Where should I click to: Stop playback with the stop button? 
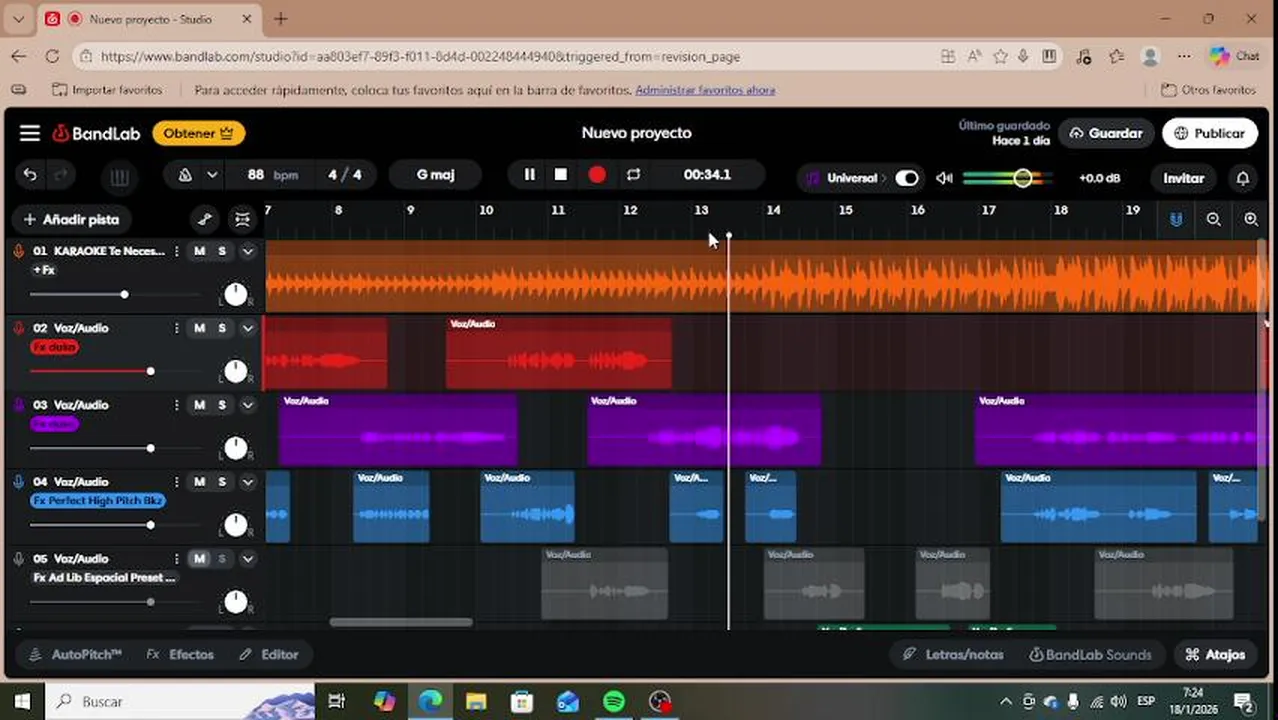tap(561, 175)
